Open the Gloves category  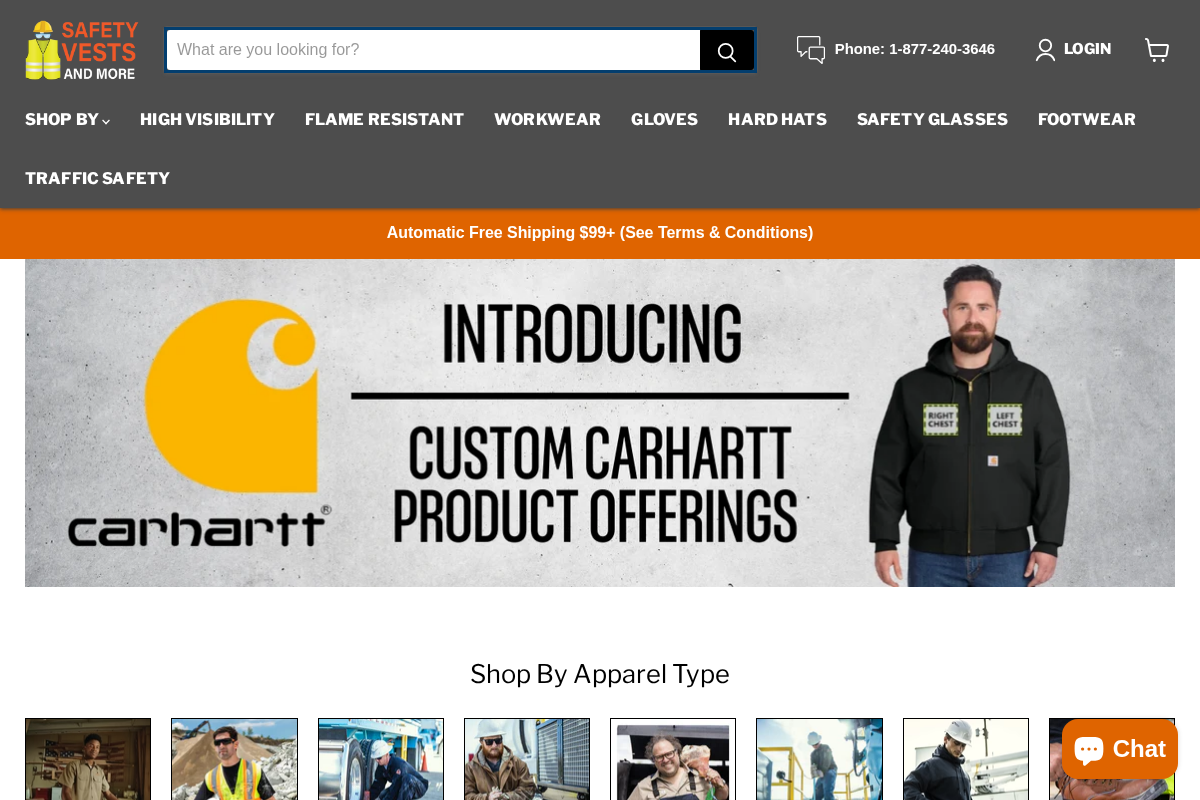pos(664,119)
